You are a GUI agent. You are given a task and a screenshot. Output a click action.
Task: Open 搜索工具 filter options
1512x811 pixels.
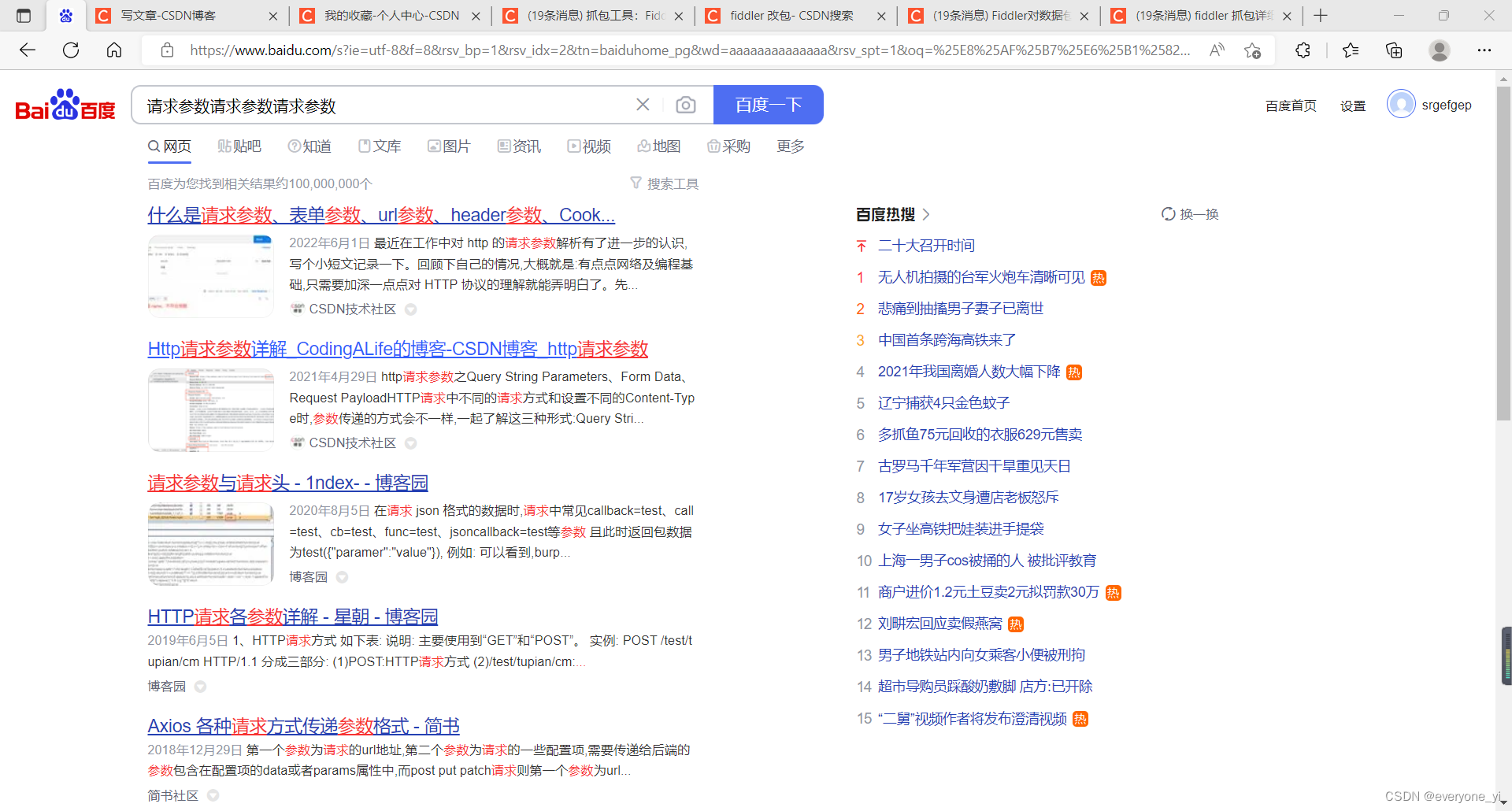665,183
